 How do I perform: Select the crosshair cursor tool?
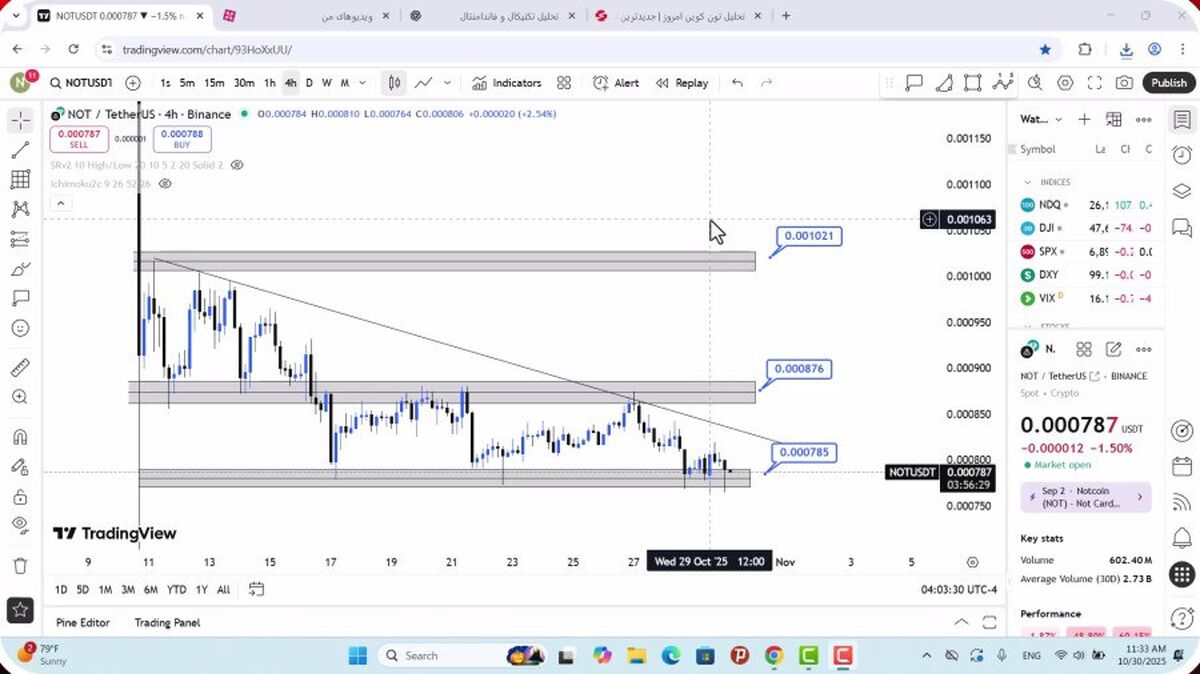point(20,121)
